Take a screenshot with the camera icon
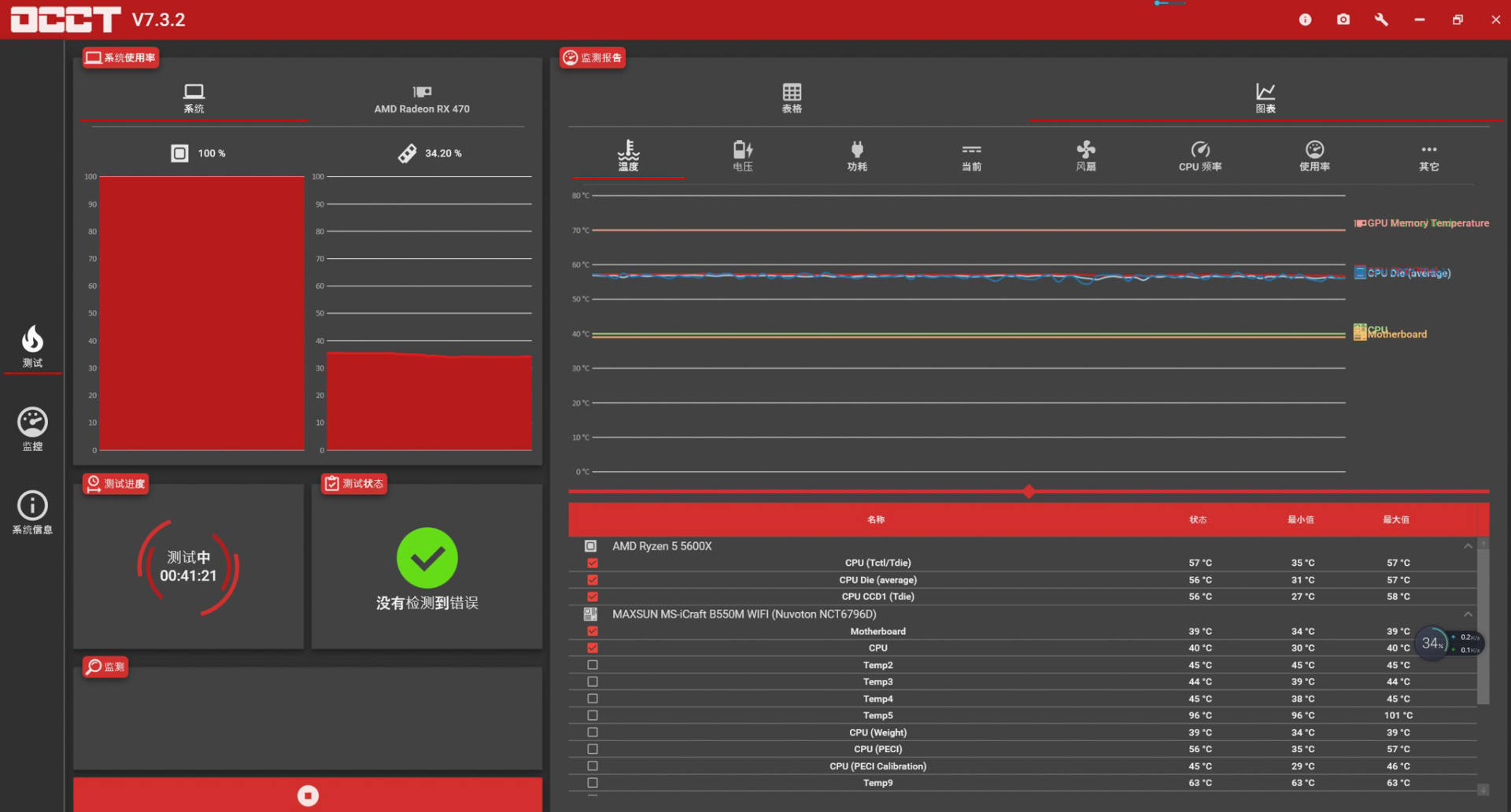This screenshot has width=1511, height=812. [x=1343, y=20]
